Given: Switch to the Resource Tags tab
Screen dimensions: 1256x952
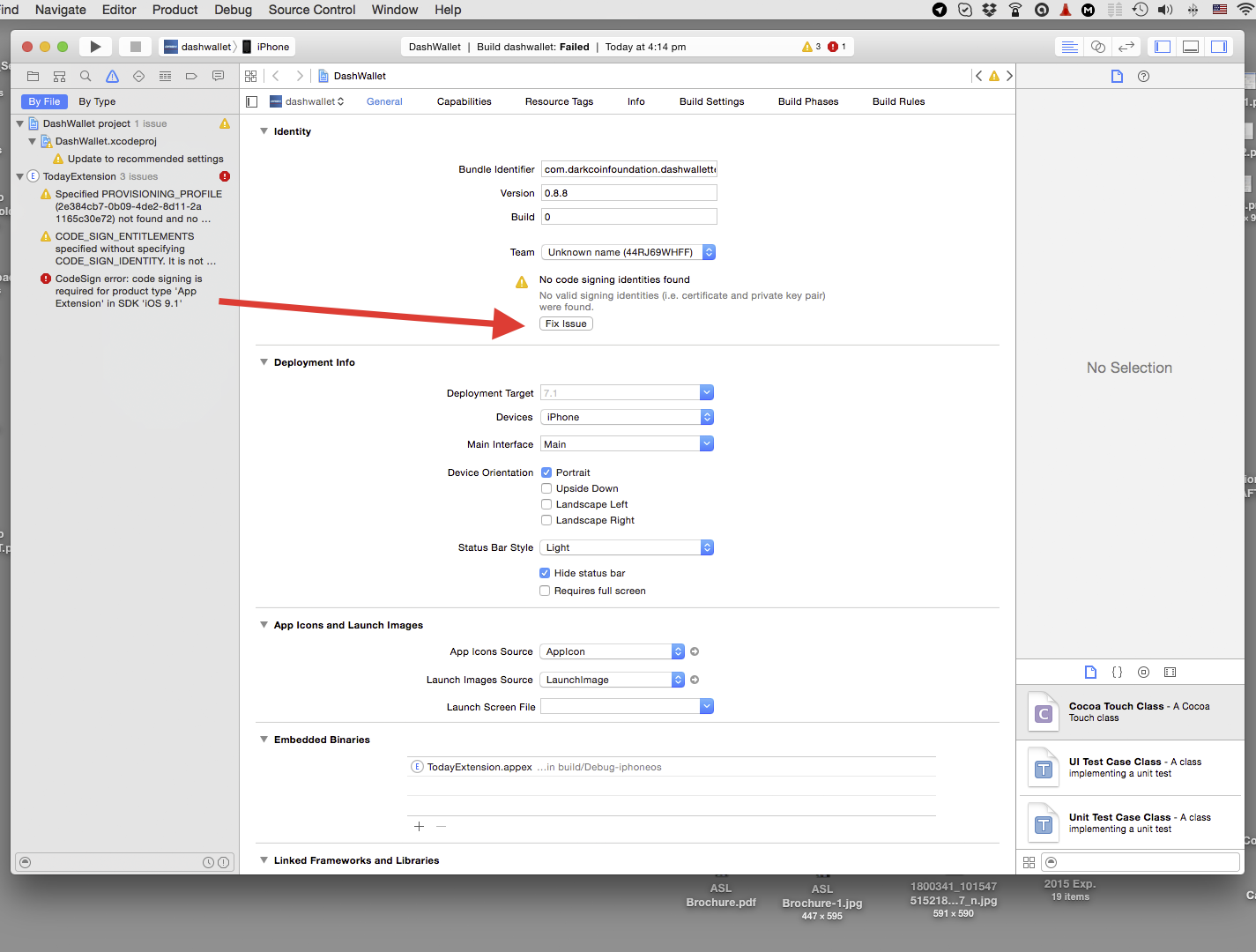Looking at the screenshot, I should [559, 101].
